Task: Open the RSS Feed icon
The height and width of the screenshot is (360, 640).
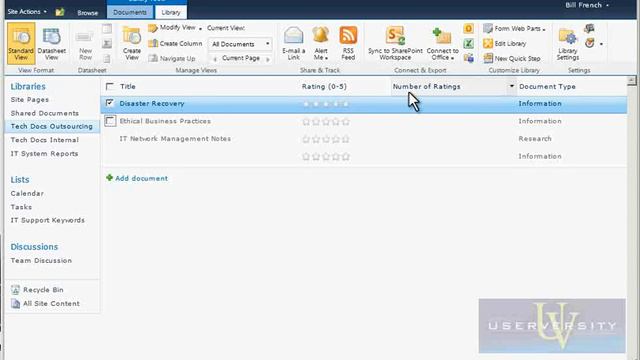Action: [x=348, y=36]
